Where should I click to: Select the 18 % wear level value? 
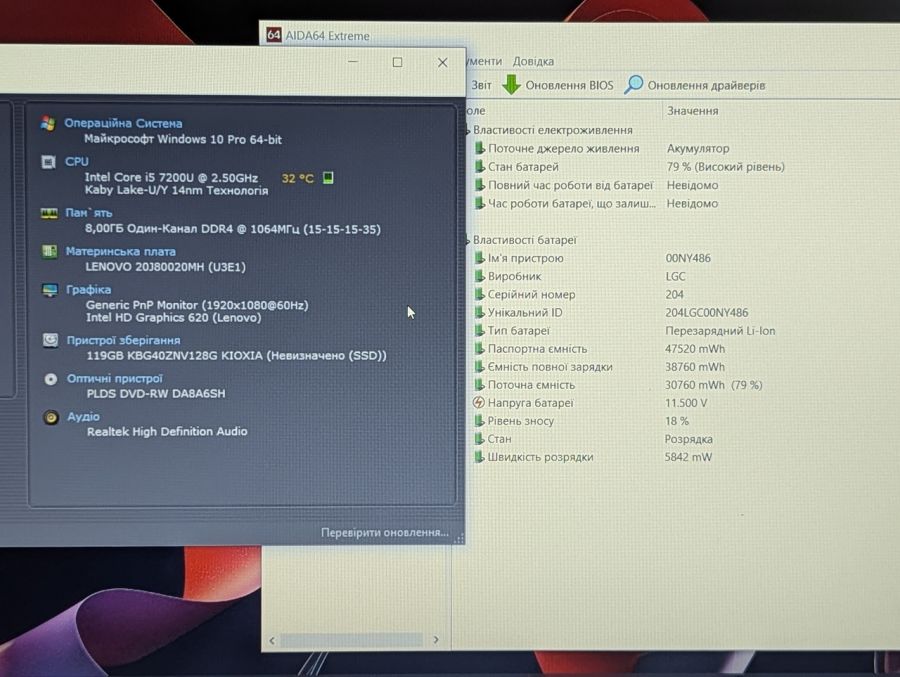[x=677, y=421]
